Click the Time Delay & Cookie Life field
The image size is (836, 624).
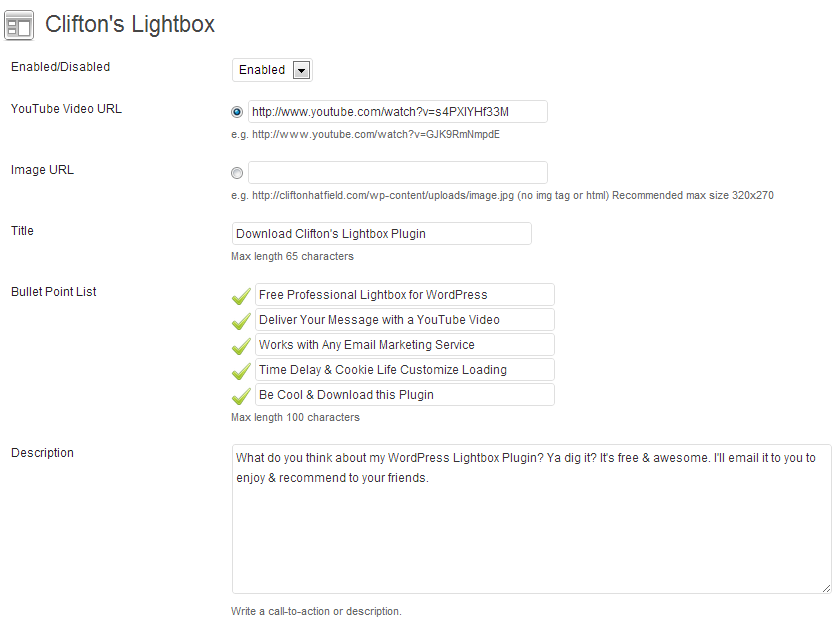[x=405, y=370]
